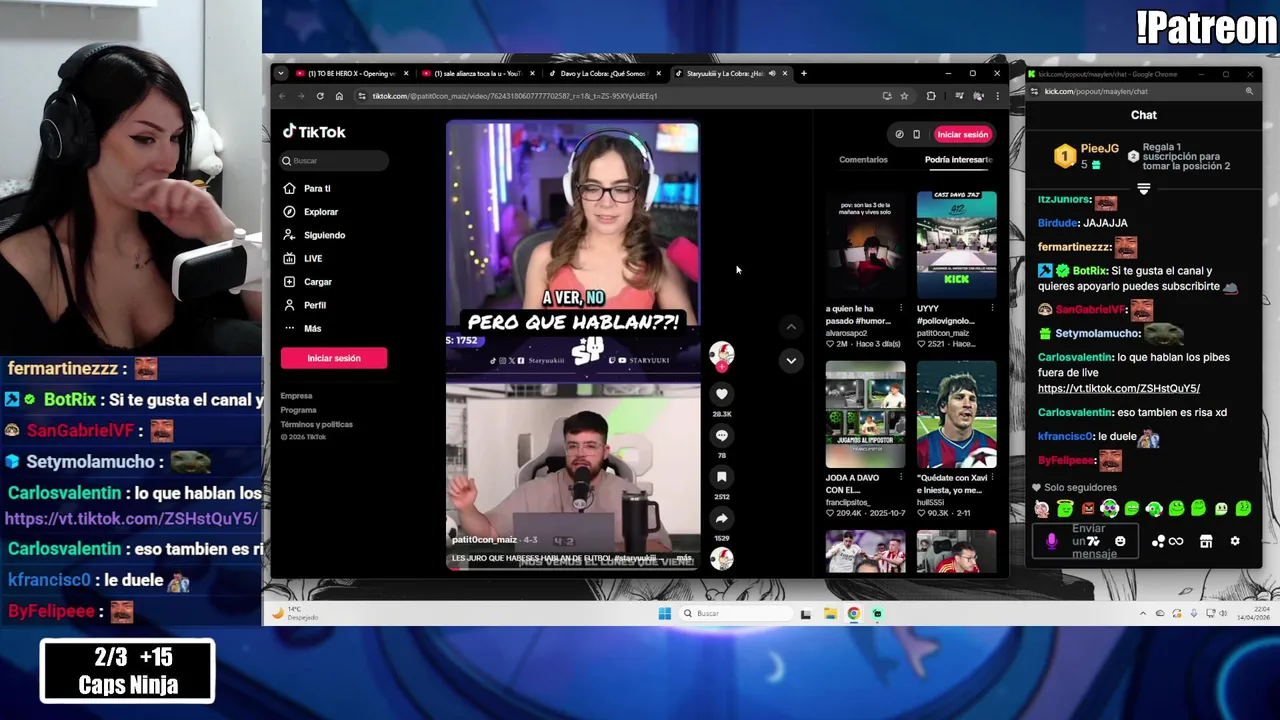Open the KICK 'UYYY' video thumbnail

tap(956, 245)
